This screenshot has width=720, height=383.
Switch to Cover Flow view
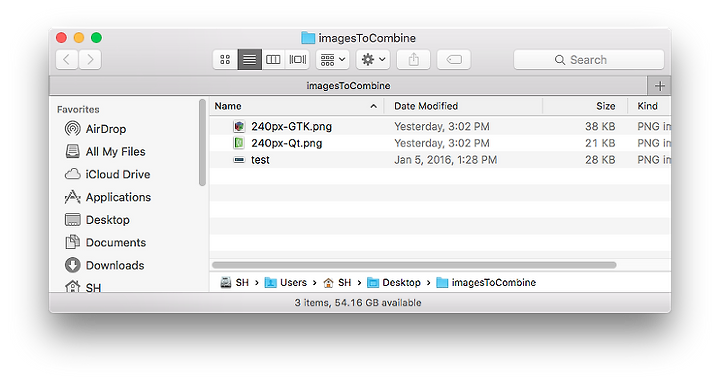[x=297, y=60]
